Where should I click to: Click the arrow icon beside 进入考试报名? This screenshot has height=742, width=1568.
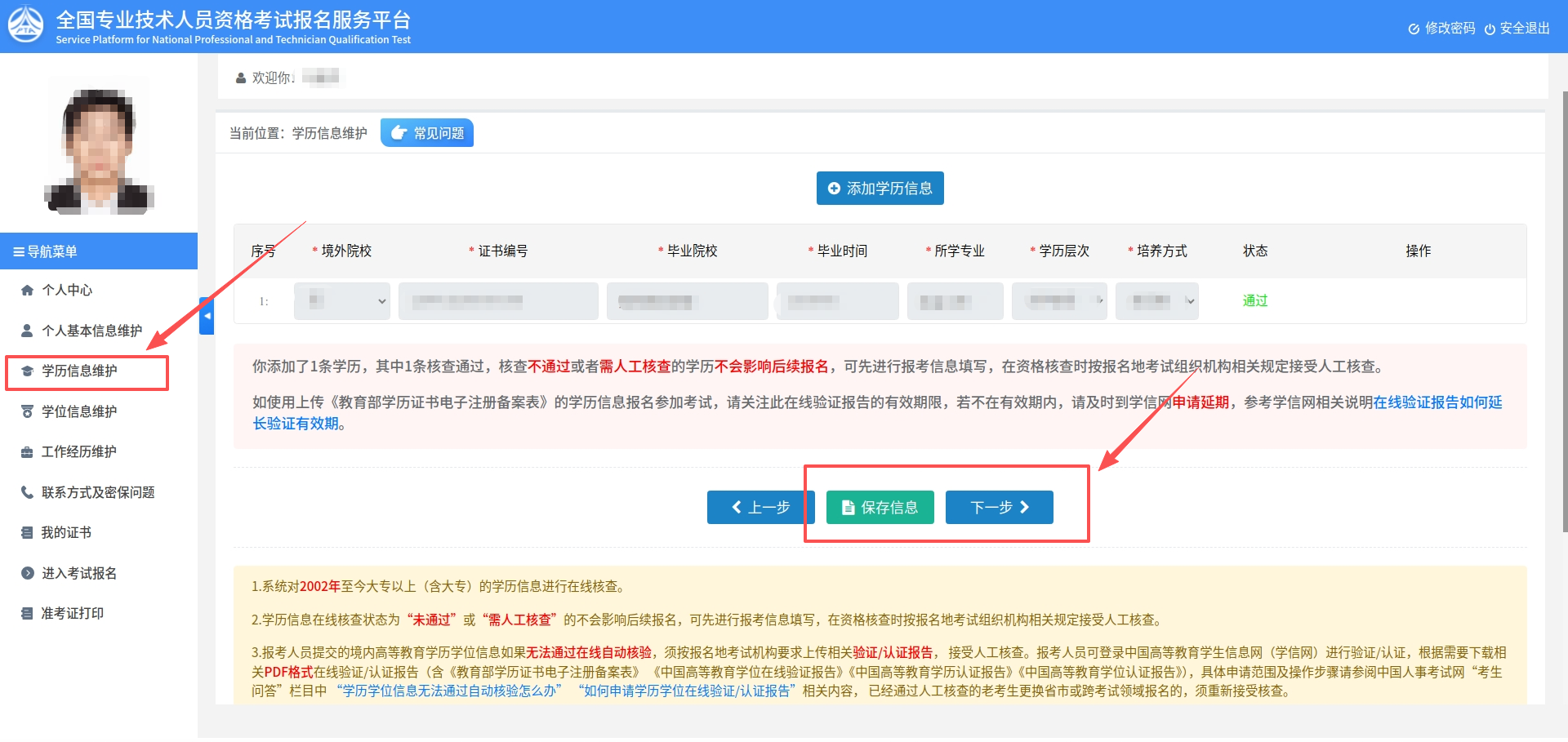pos(27,573)
